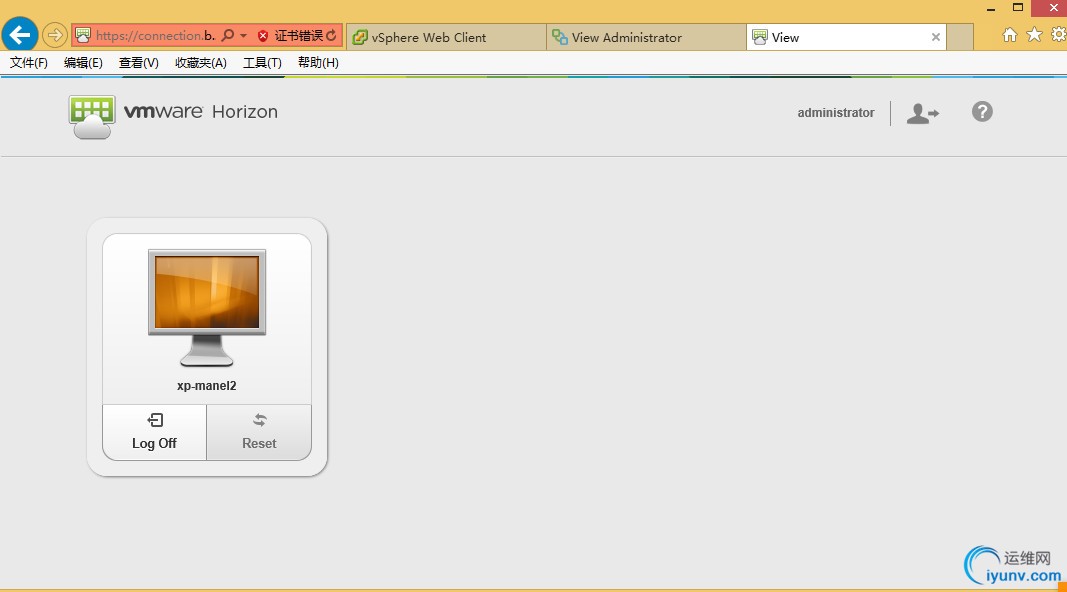Switch to the View Administrator tab
The image size is (1067, 592).
click(646, 37)
